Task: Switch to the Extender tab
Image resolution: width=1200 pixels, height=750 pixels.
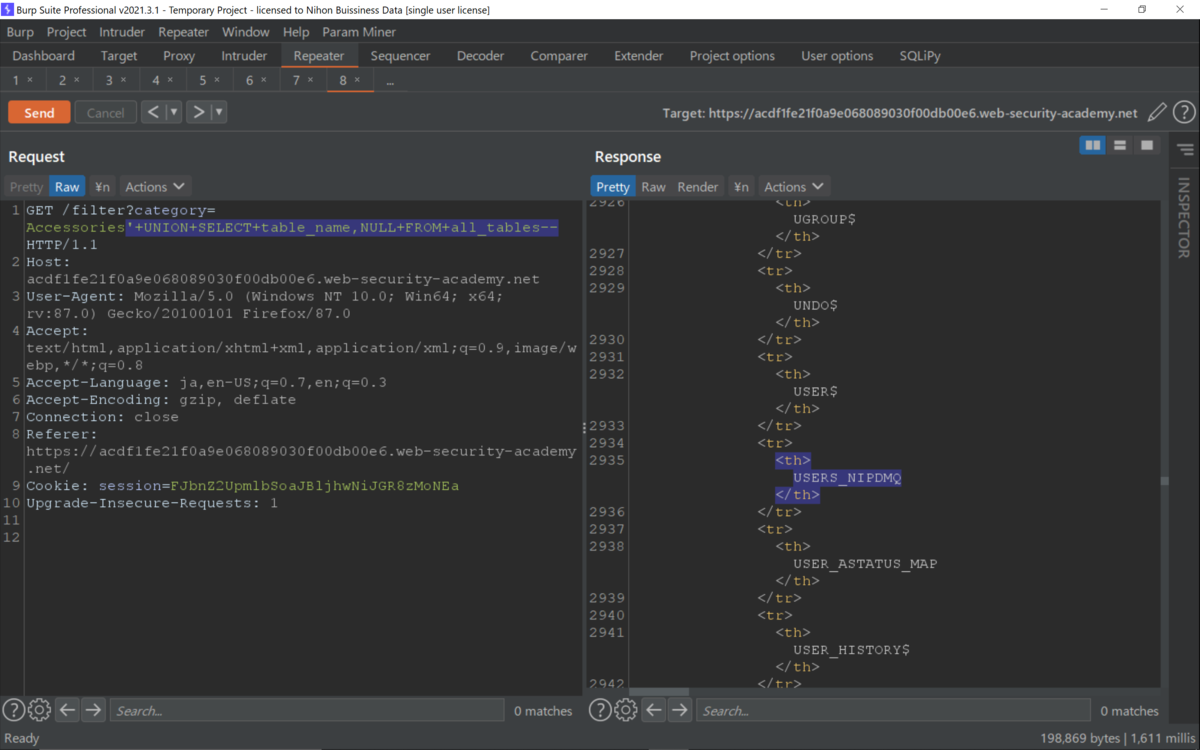Action: pos(640,56)
